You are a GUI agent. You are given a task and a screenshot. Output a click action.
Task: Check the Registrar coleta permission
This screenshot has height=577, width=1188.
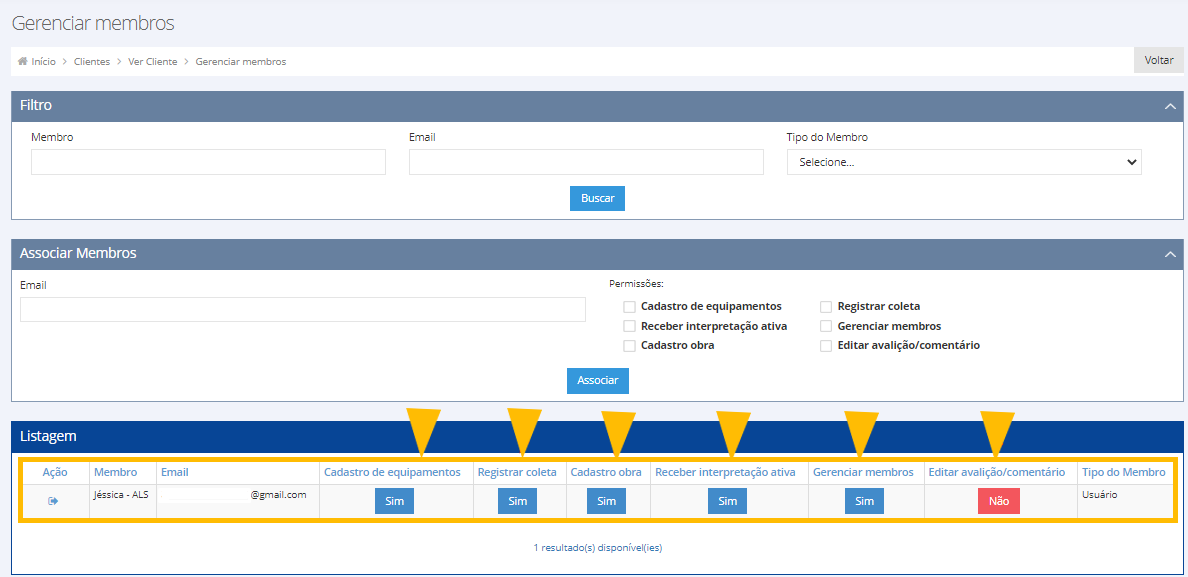point(826,307)
